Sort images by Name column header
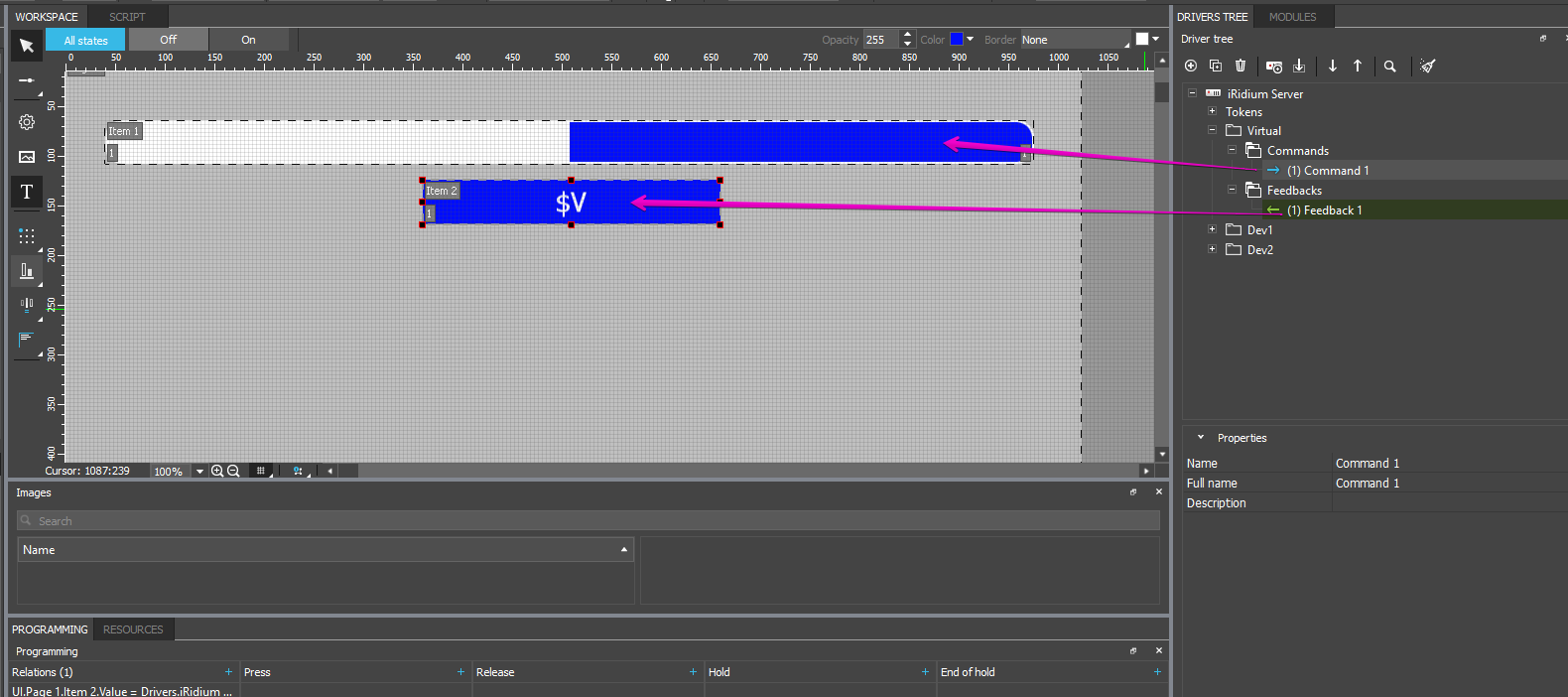This screenshot has height=697, width=1568. pos(326,549)
